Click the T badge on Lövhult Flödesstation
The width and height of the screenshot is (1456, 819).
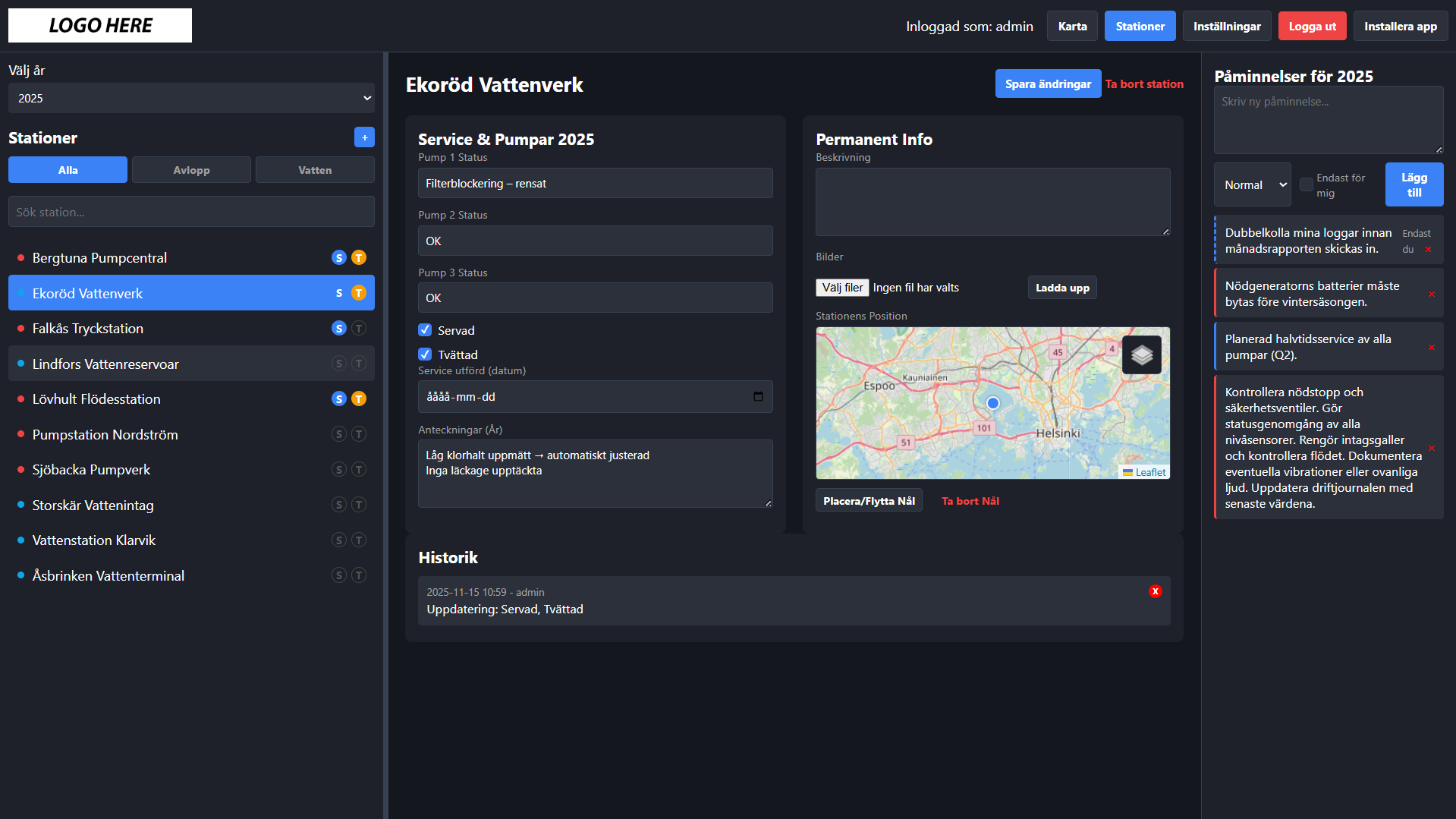[x=359, y=399]
